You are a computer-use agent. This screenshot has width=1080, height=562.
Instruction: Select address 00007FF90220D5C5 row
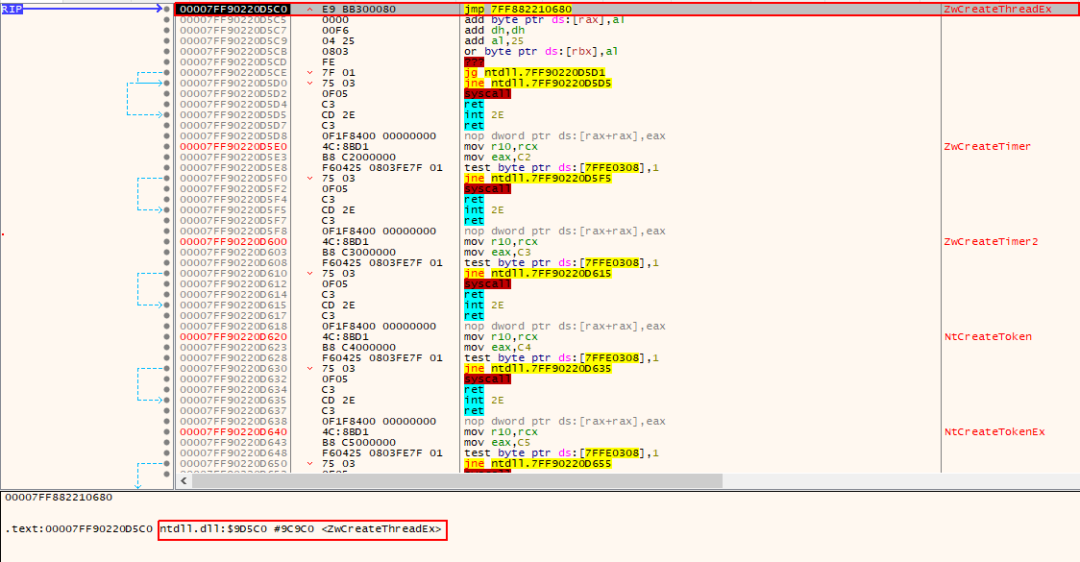(x=233, y=20)
